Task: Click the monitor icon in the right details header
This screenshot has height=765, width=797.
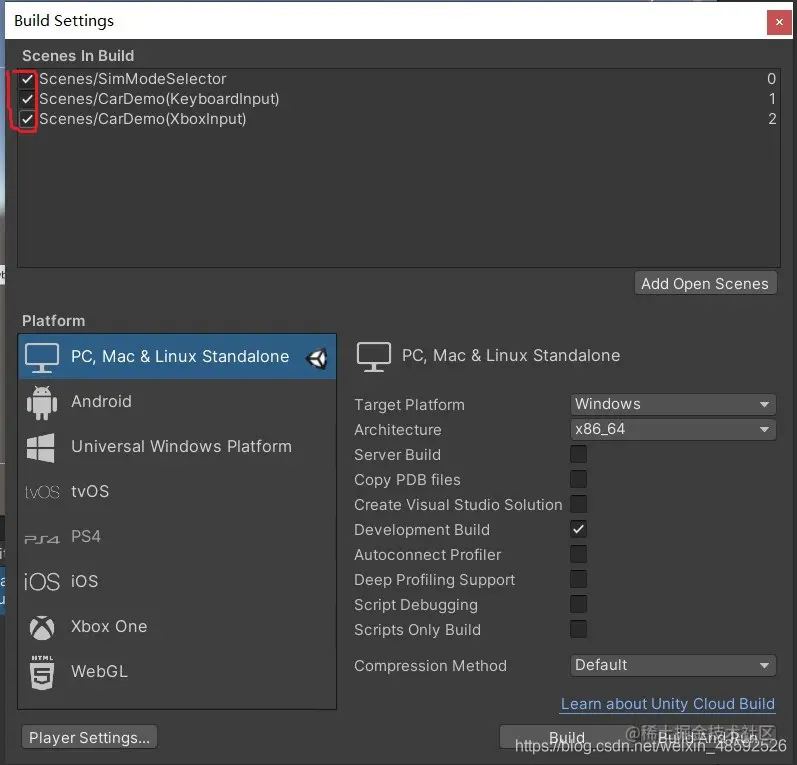Action: coord(374,356)
